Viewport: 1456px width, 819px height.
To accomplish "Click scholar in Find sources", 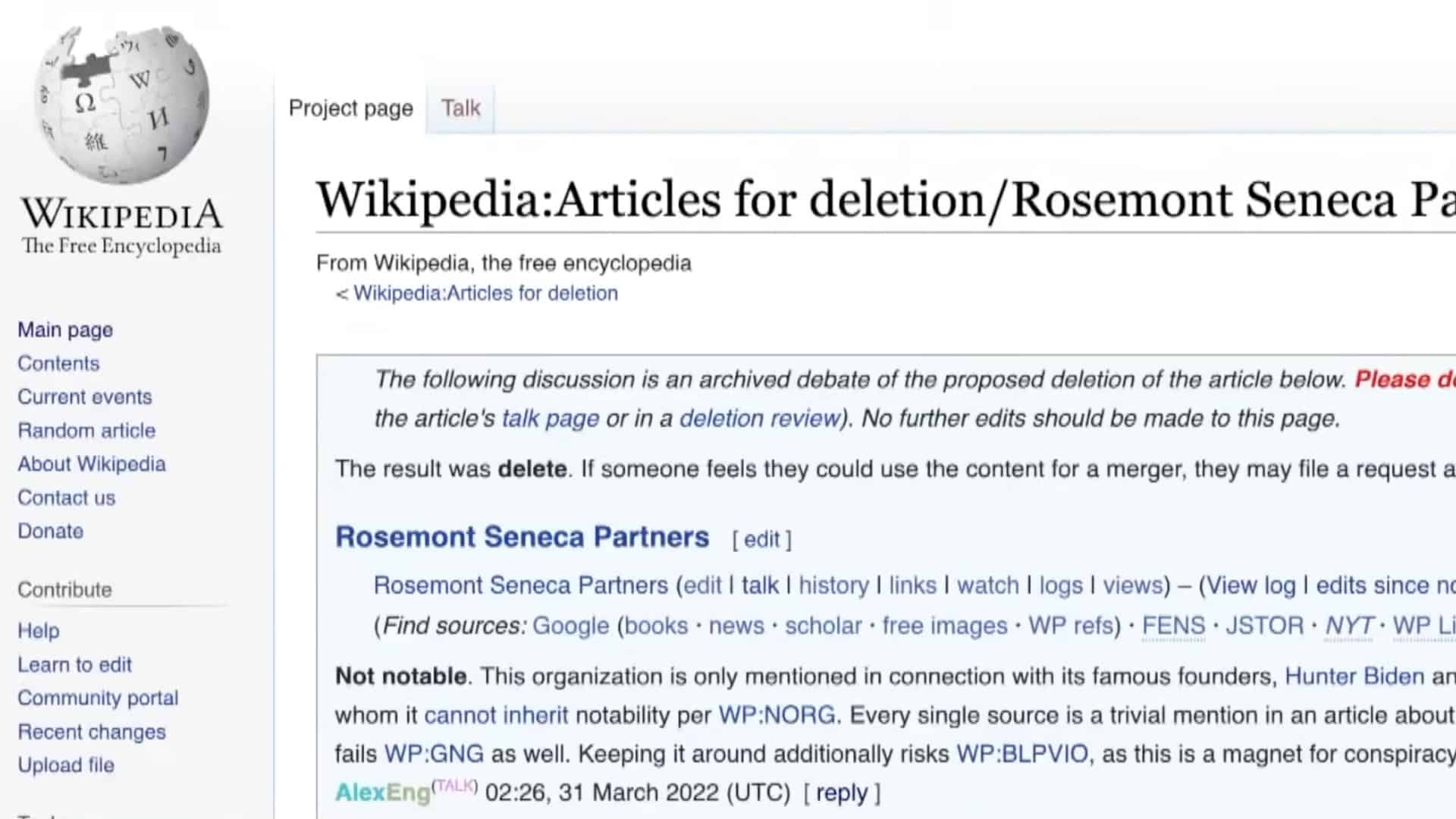I will coord(823,626).
